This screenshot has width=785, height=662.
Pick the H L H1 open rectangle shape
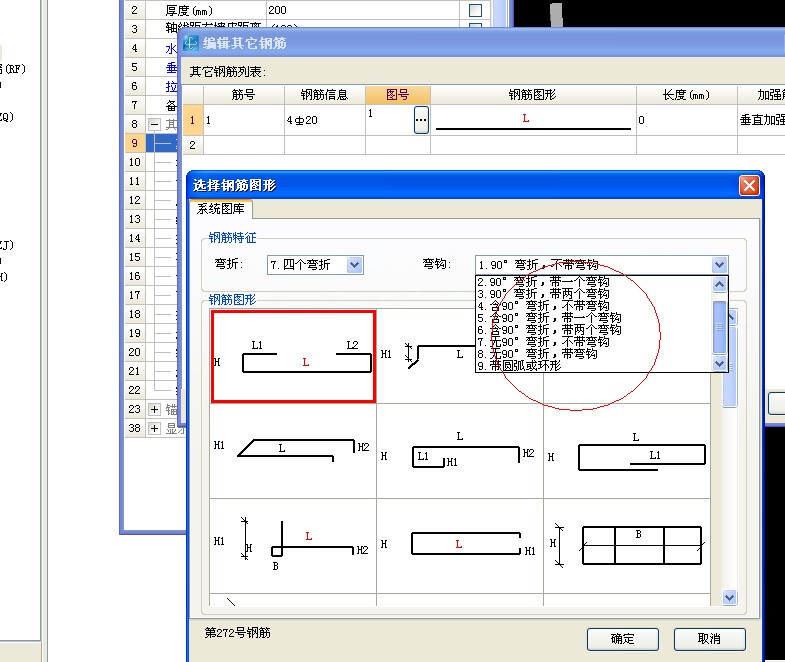coord(460,546)
